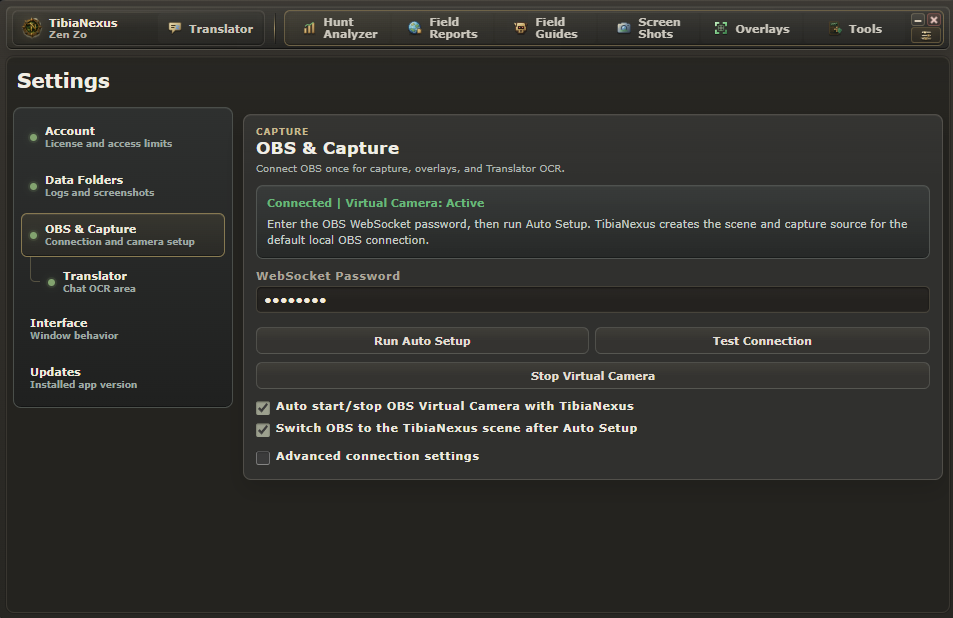
Task: Click the TibiaNexus emblem logo icon
Action: 32,28
